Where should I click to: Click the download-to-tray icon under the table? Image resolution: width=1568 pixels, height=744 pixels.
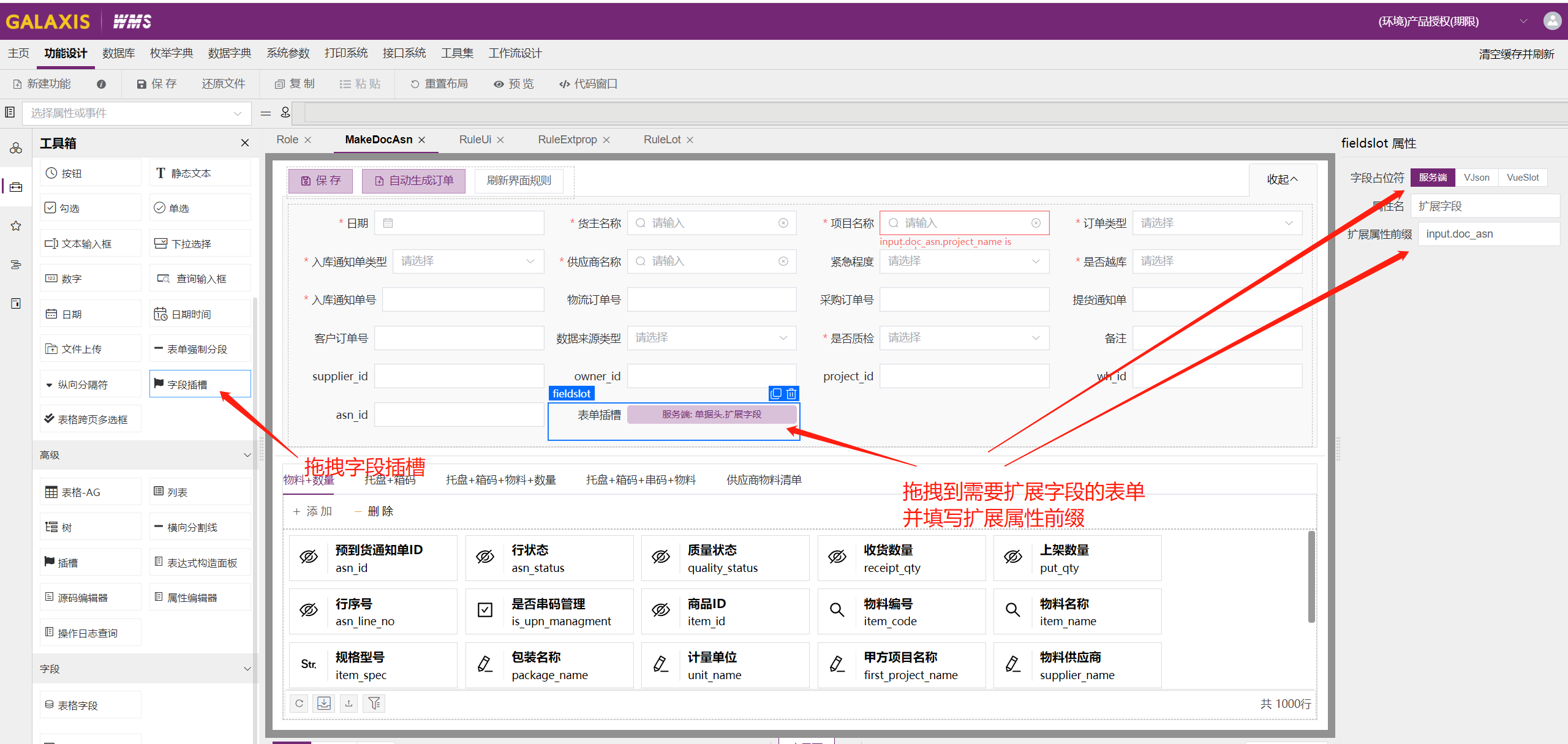[324, 704]
